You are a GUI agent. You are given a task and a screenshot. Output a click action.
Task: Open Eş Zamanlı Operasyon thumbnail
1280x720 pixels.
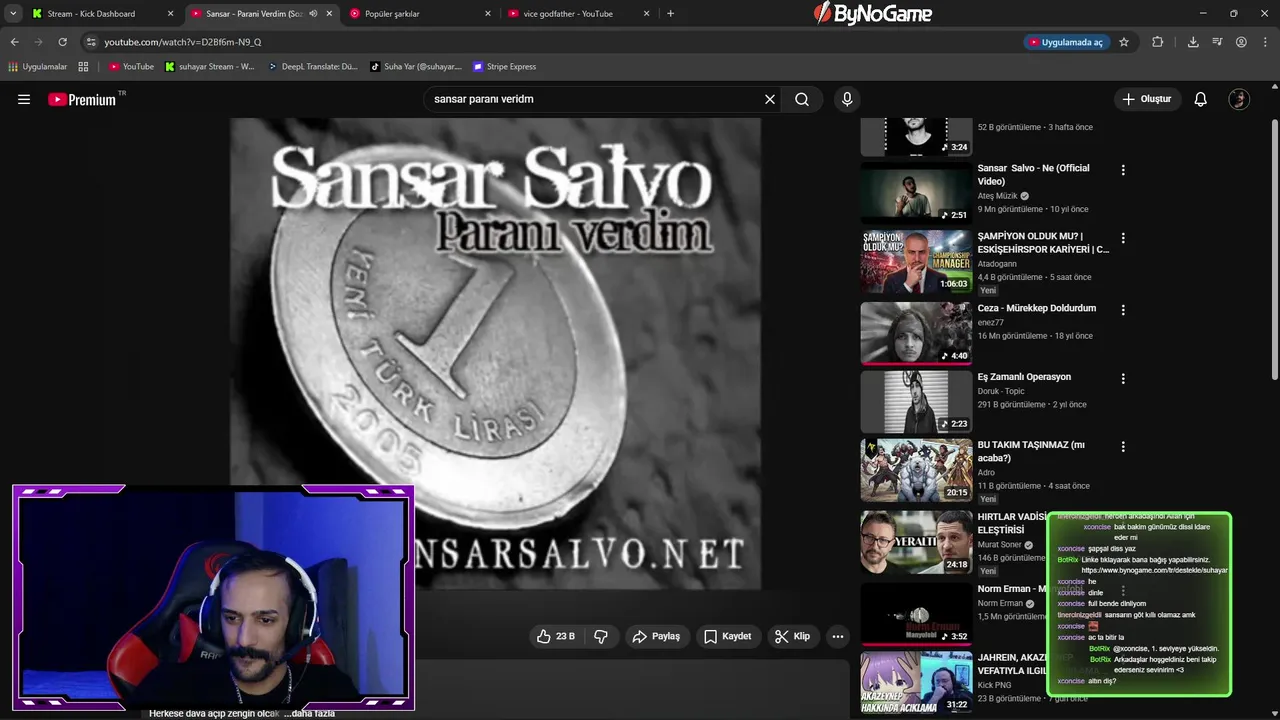916,401
